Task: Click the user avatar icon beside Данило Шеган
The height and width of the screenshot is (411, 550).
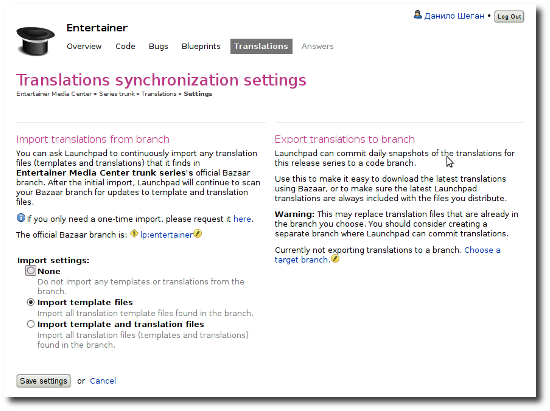Action: click(x=417, y=15)
